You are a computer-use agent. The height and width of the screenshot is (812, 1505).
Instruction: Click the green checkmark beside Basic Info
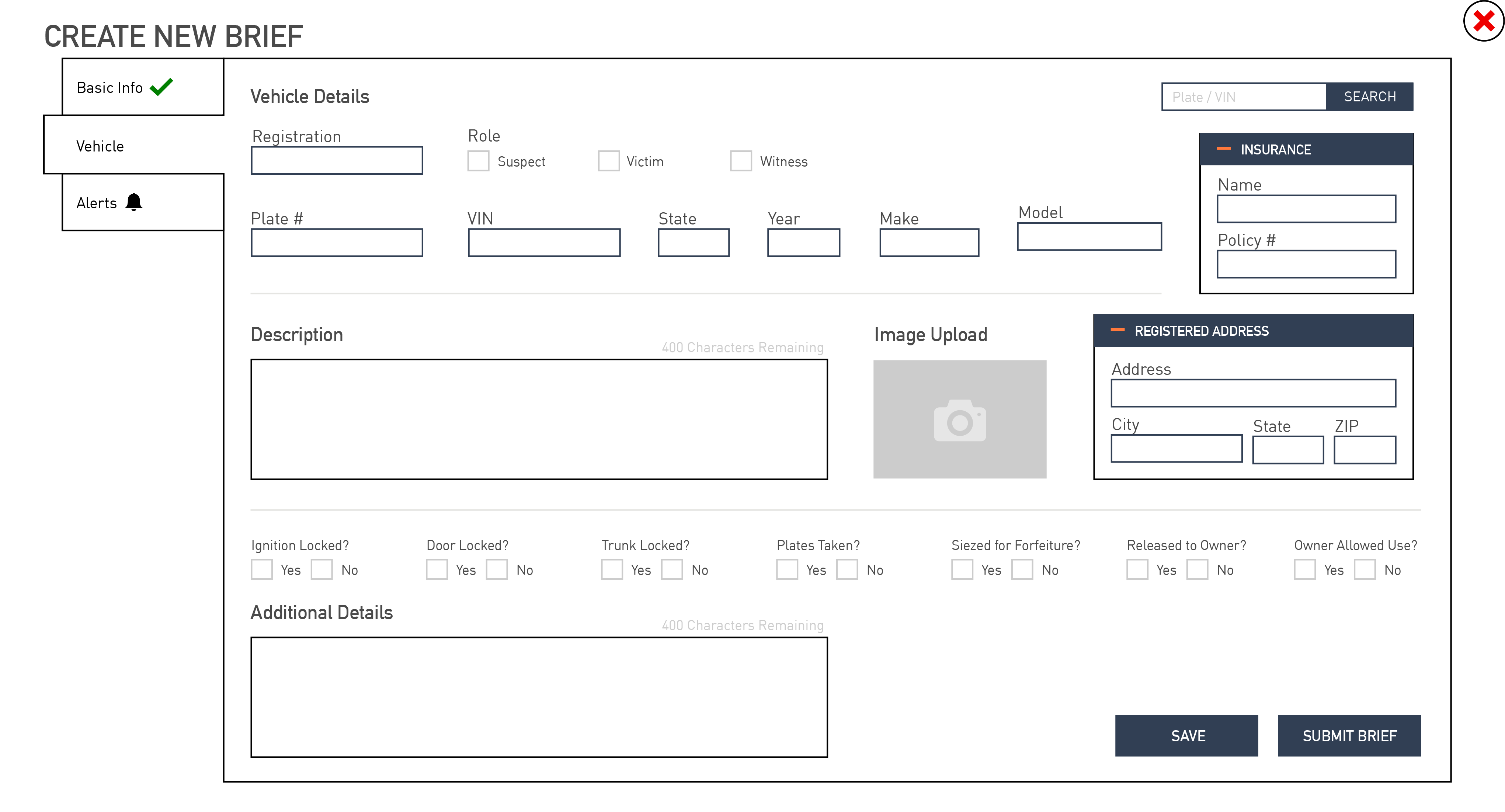161,87
